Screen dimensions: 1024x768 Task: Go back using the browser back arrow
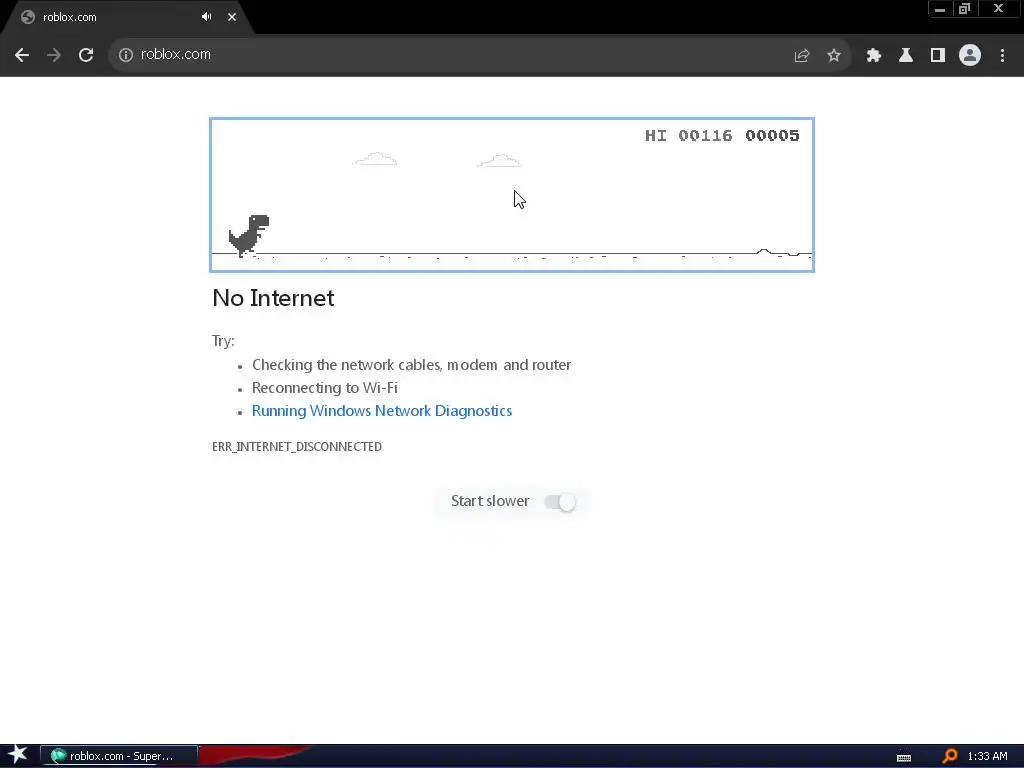[x=22, y=56]
